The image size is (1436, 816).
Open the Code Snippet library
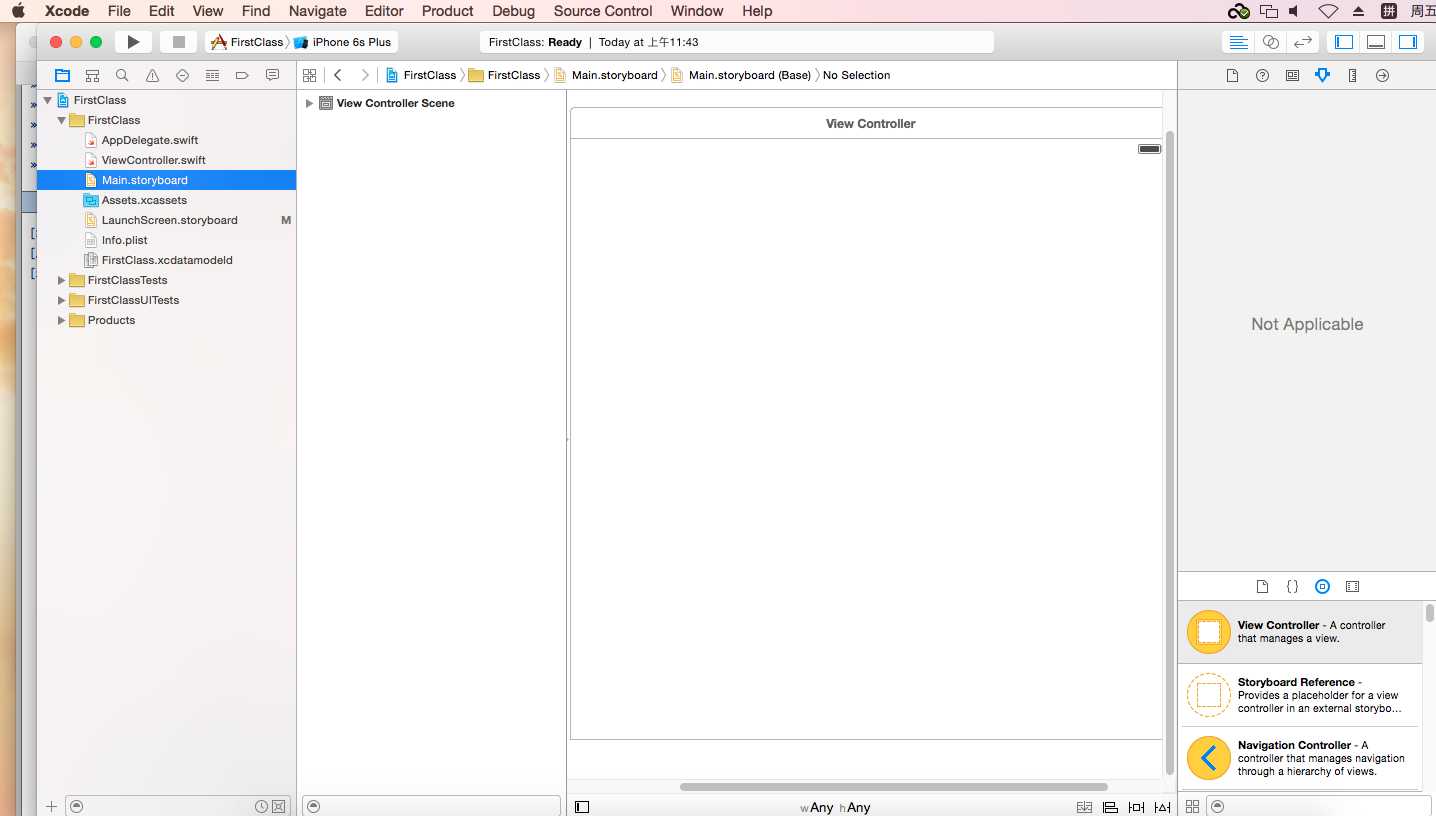(1292, 587)
